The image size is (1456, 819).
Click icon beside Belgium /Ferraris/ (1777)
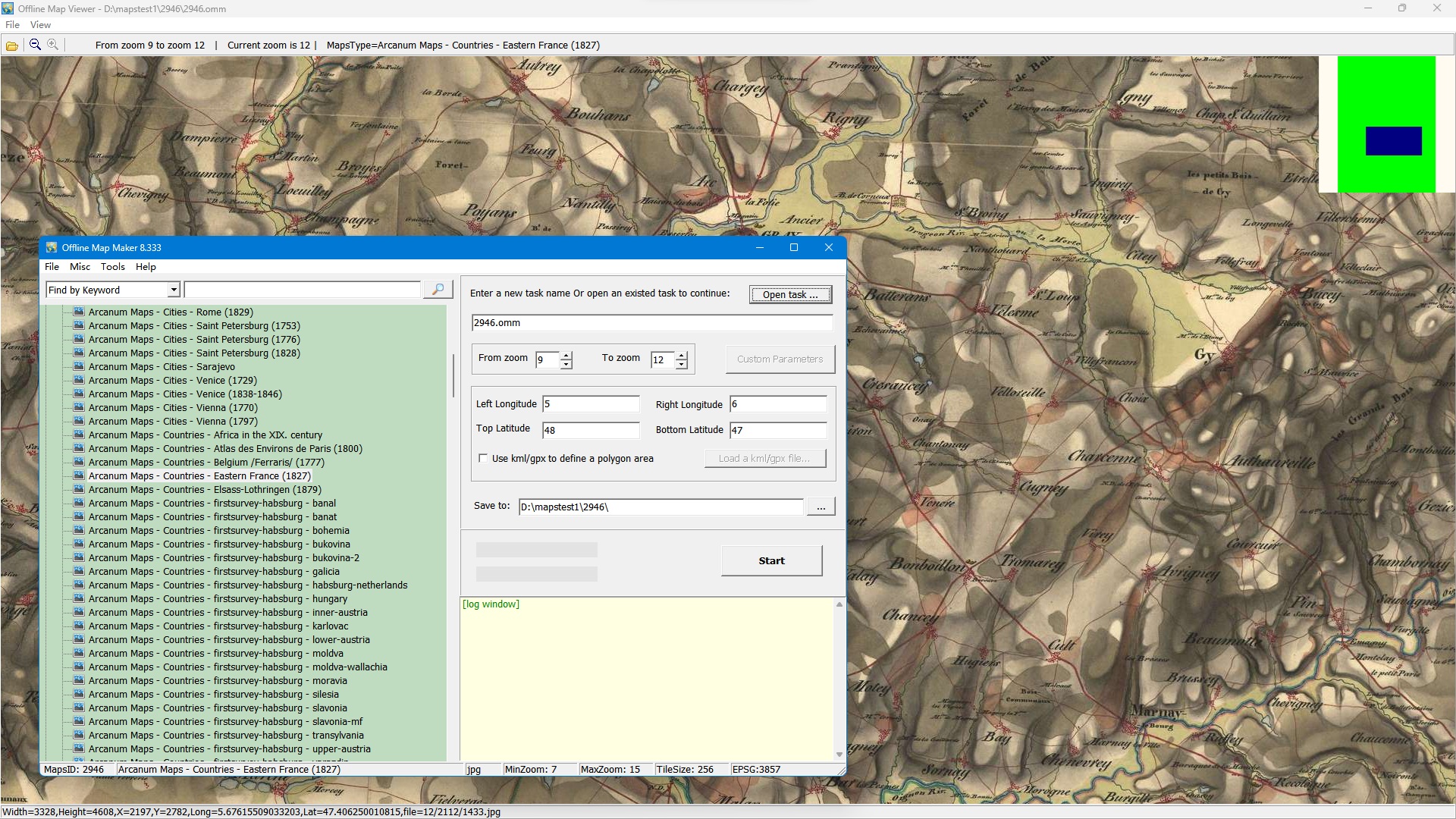(x=78, y=462)
